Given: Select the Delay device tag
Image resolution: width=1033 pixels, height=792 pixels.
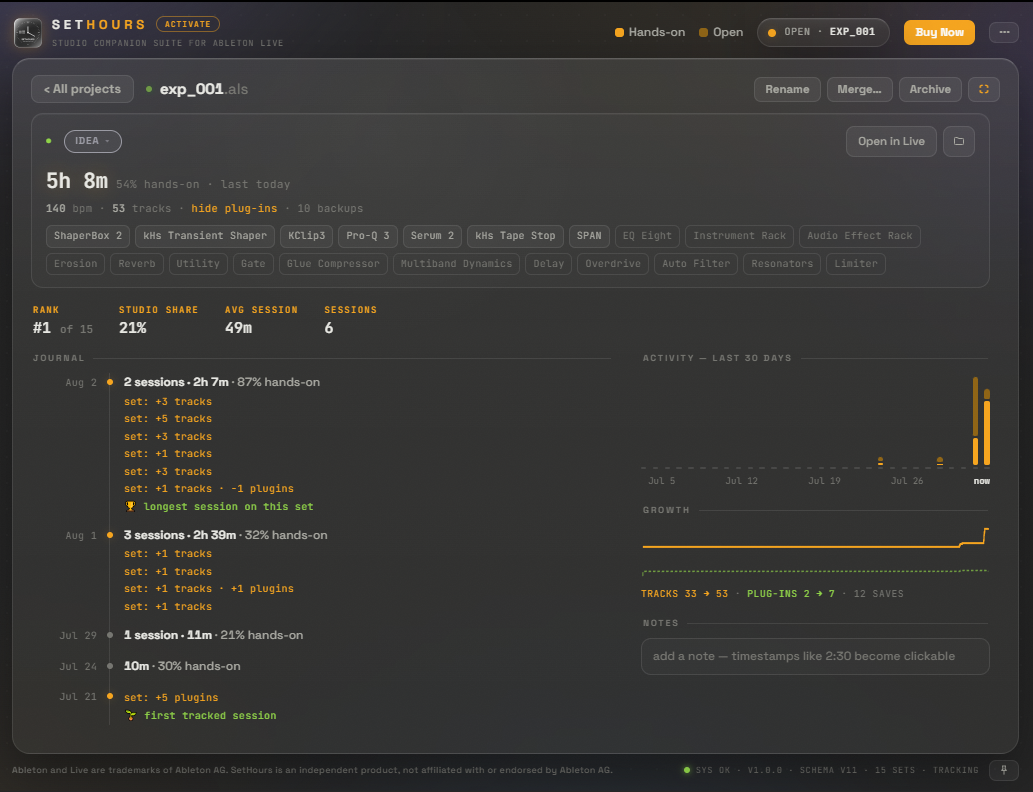Looking at the screenshot, I should coord(548,264).
